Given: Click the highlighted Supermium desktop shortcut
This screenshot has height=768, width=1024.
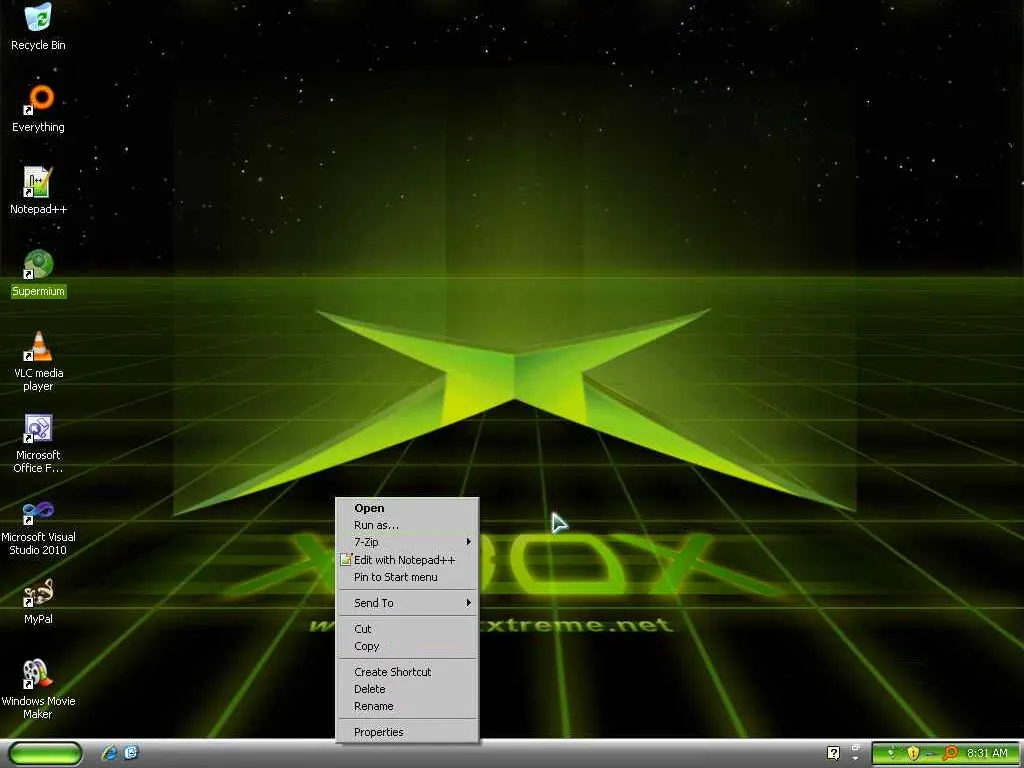Looking at the screenshot, I should tap(38, 273).
